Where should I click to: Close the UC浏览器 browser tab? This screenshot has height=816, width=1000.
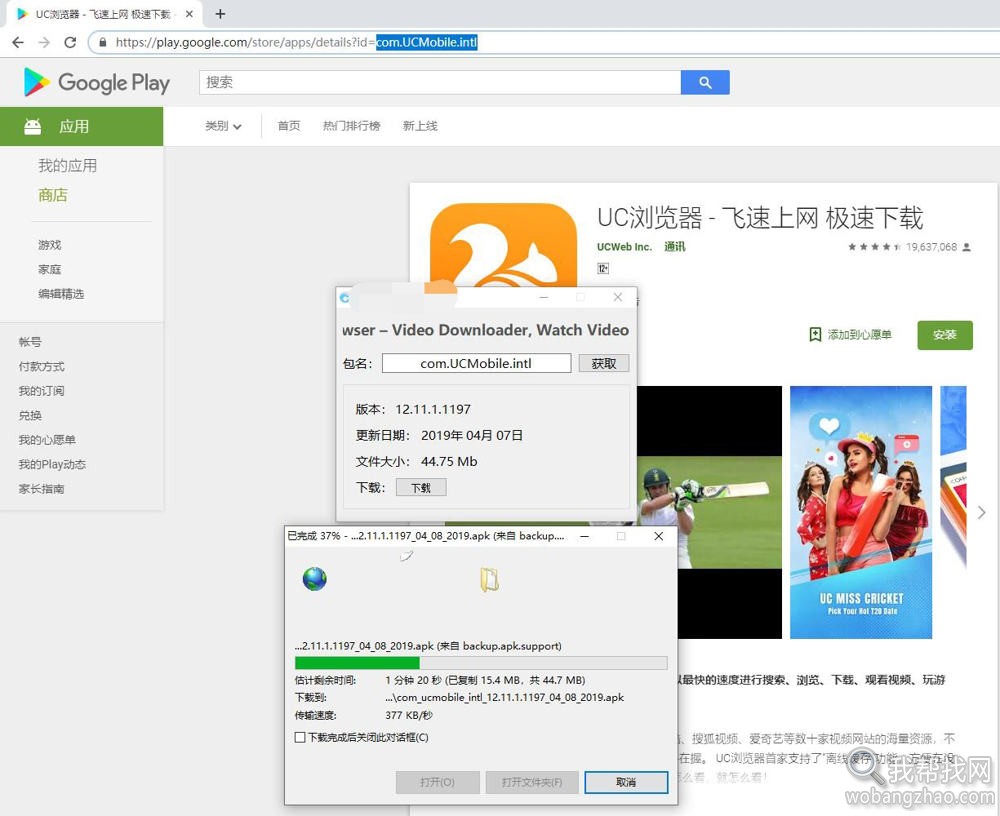[189, 14]
